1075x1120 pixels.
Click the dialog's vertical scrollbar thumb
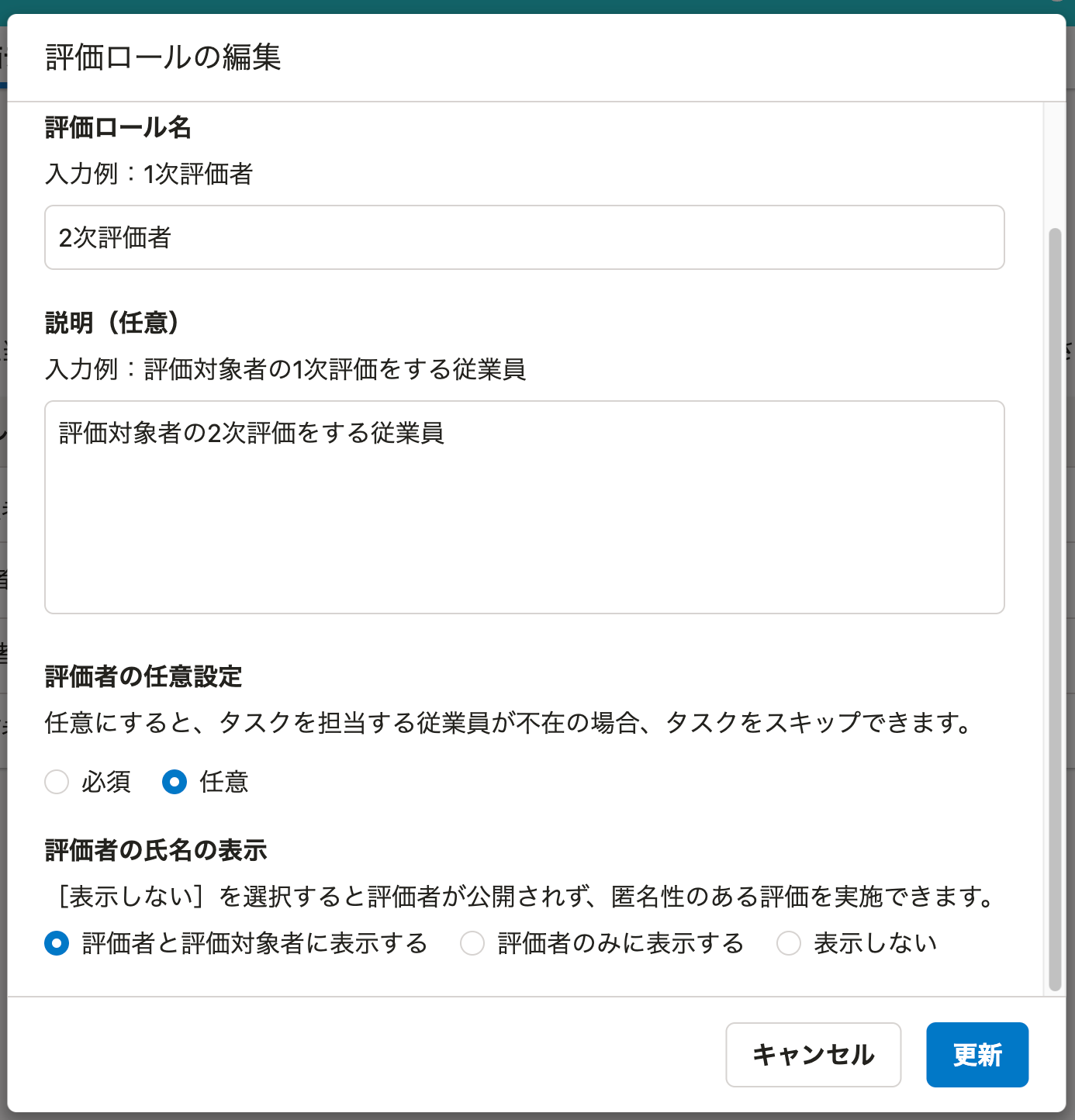1055,610
